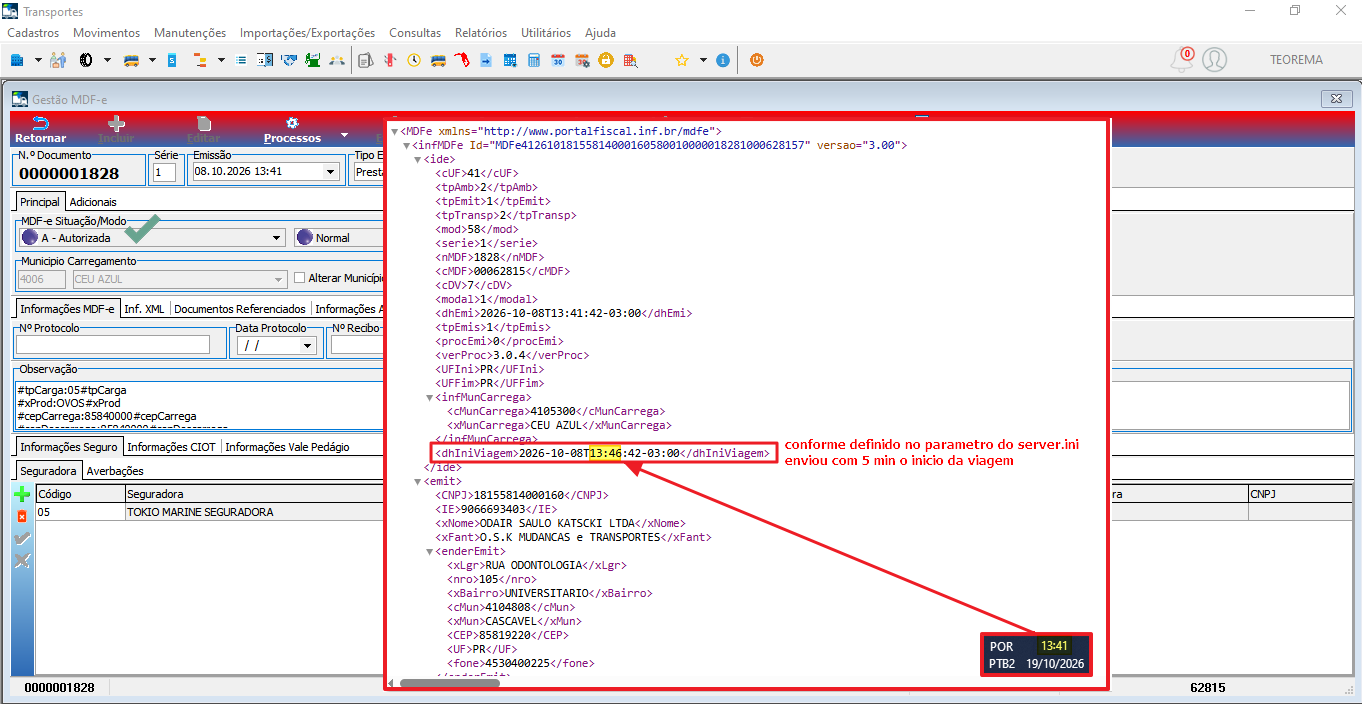Image resolution: width=1362 pixels, height=704 pixels.
Task: Open the Movimentos menu
Action: tap(107, 33)
